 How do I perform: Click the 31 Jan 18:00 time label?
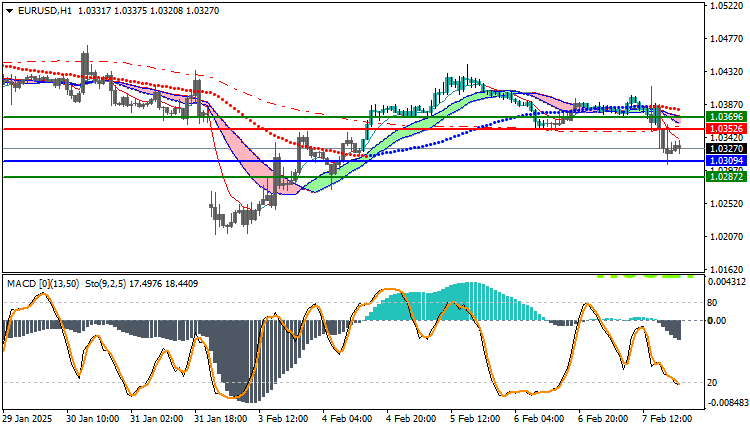(x=221, y=419)
